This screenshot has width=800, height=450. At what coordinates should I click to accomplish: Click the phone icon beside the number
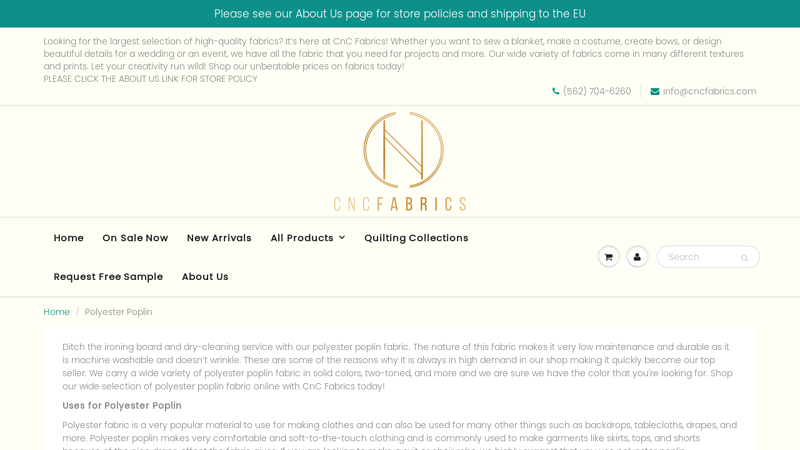click(556, 91)
